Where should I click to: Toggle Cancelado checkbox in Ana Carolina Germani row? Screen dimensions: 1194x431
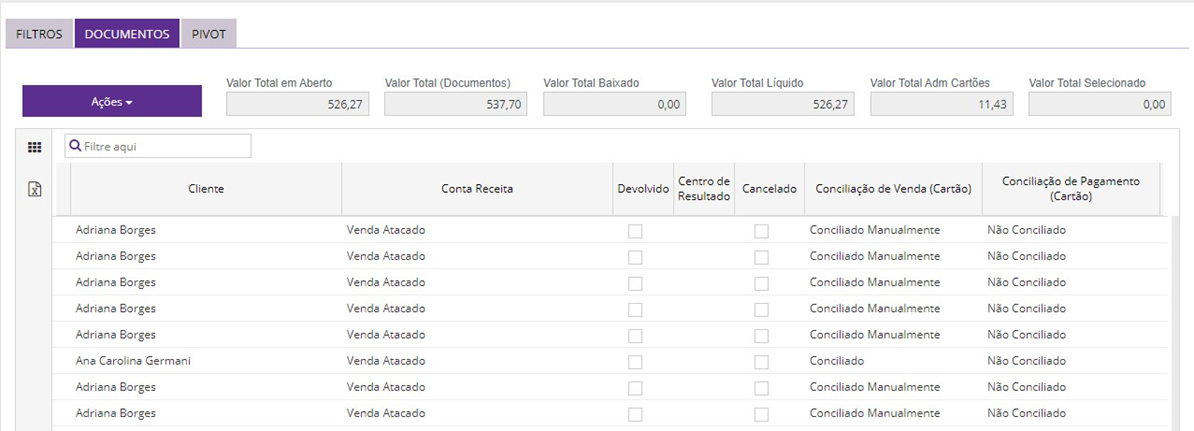762,361
